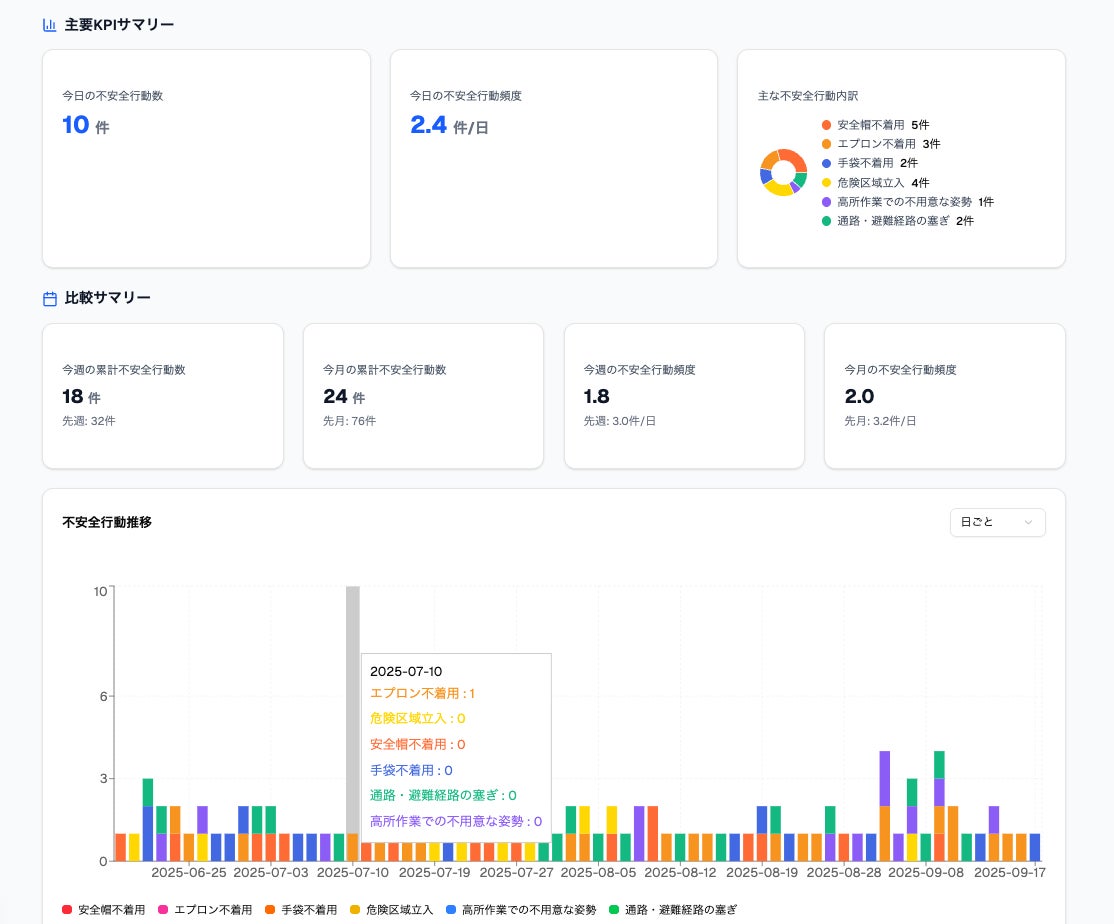Toggle the 安全帽不着用 series label in the chart legend
This screenshot has width=1114, height=924.
111,910
